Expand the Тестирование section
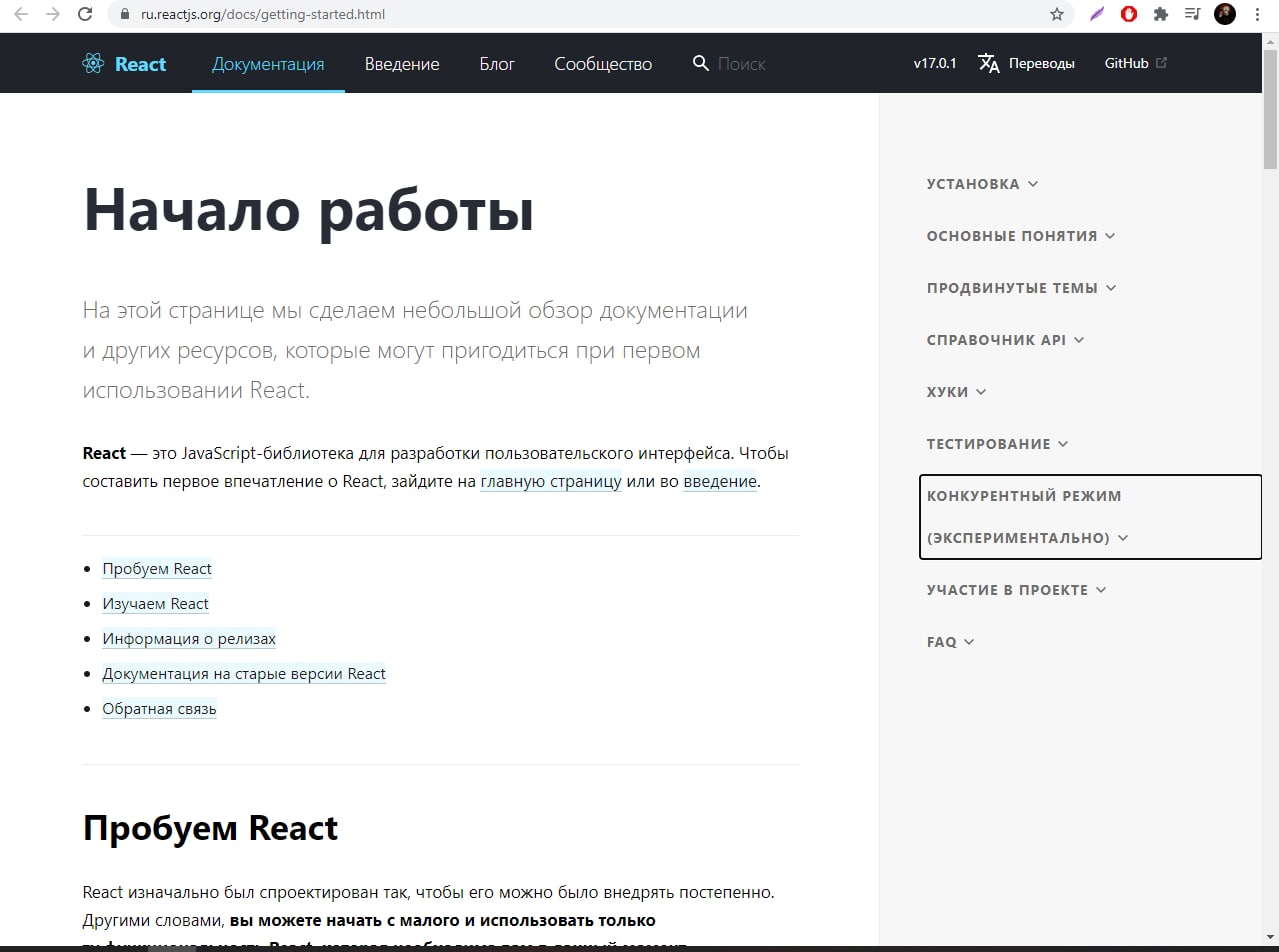Screen dimensions: 1279x952 pyautogui.click(x=997, y=444)
